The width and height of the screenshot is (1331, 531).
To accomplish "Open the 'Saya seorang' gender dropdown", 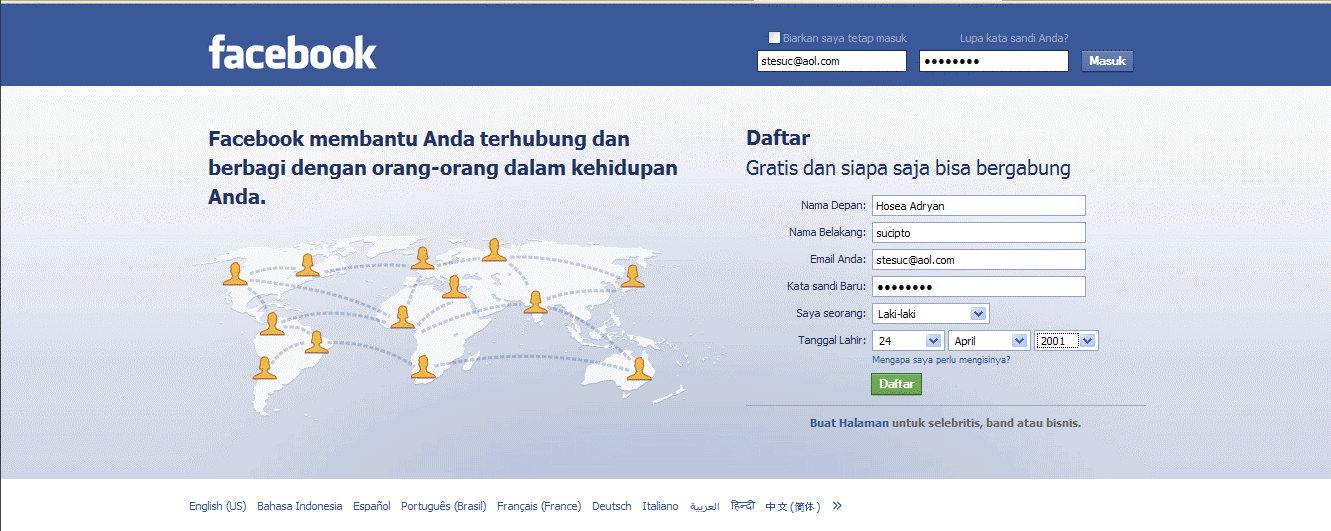I will click(930, 314).
